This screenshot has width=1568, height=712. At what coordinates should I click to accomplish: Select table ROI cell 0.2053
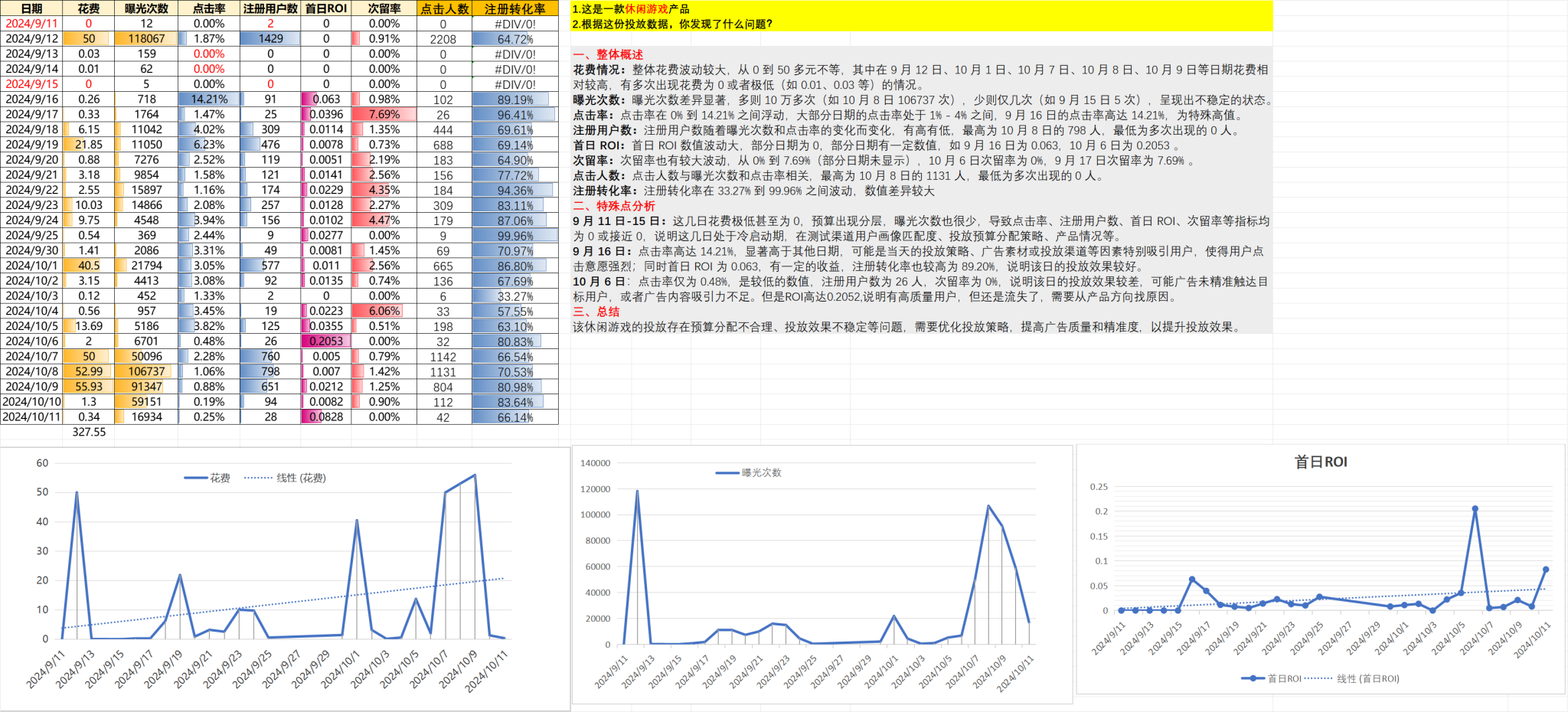click(x=326, y=341)
